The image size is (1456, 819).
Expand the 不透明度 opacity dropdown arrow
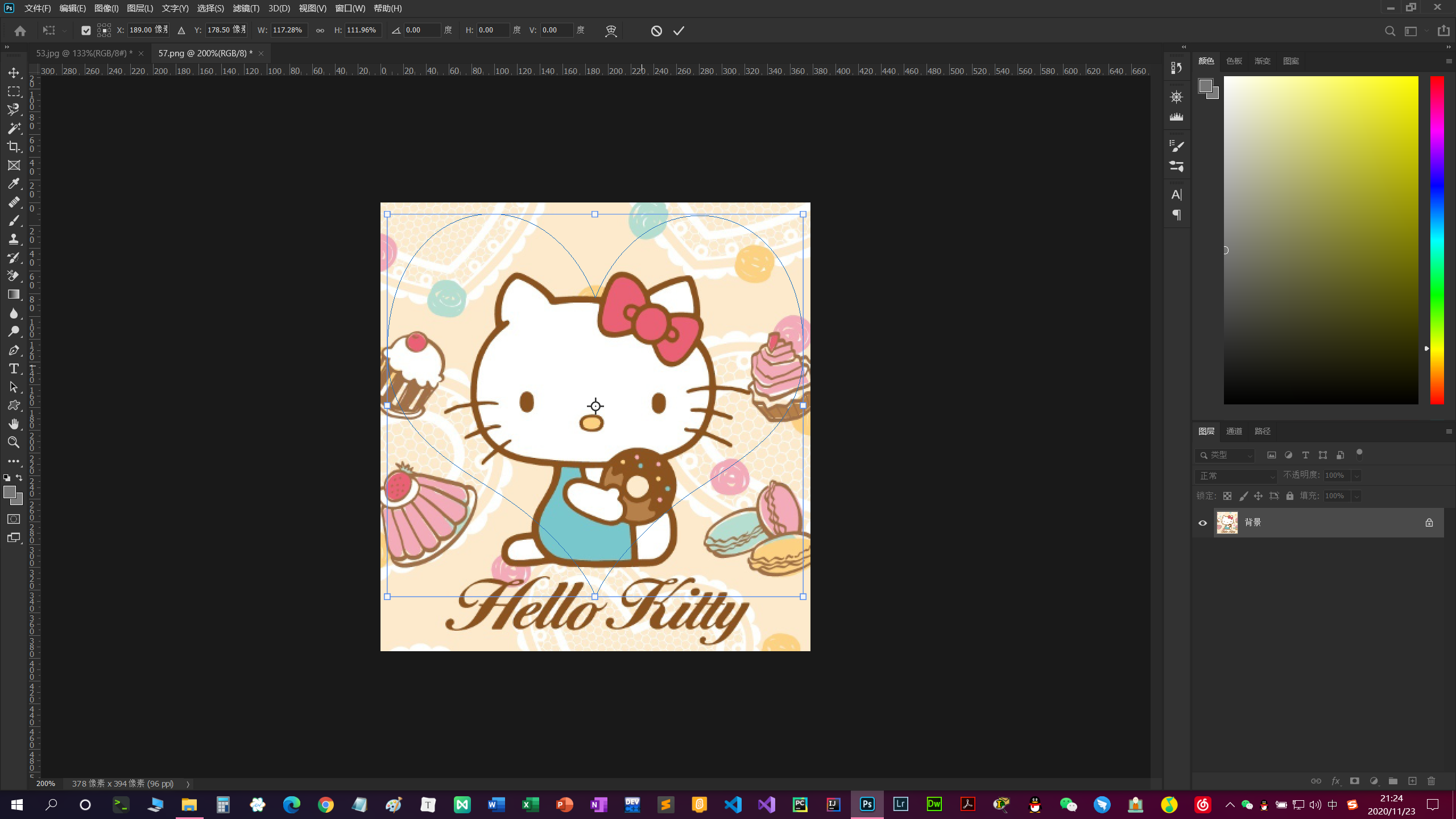pos(1356,475)
